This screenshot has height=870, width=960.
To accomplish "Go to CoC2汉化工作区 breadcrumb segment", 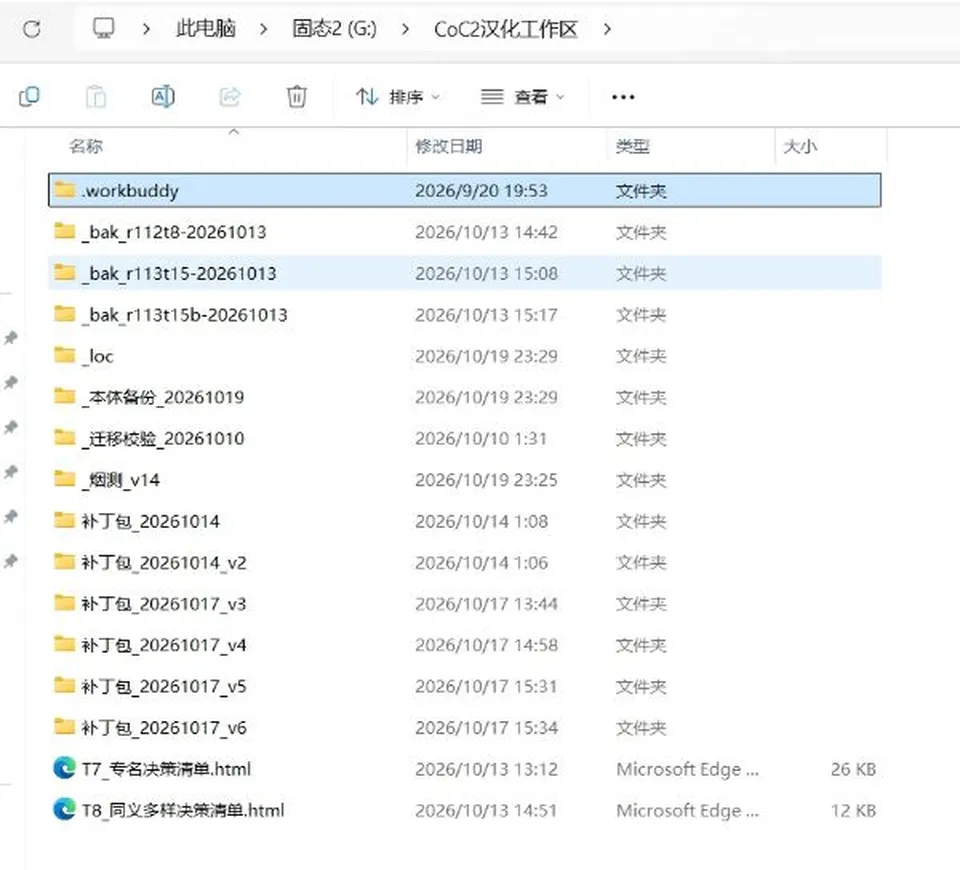I will (x=506, y=29).
